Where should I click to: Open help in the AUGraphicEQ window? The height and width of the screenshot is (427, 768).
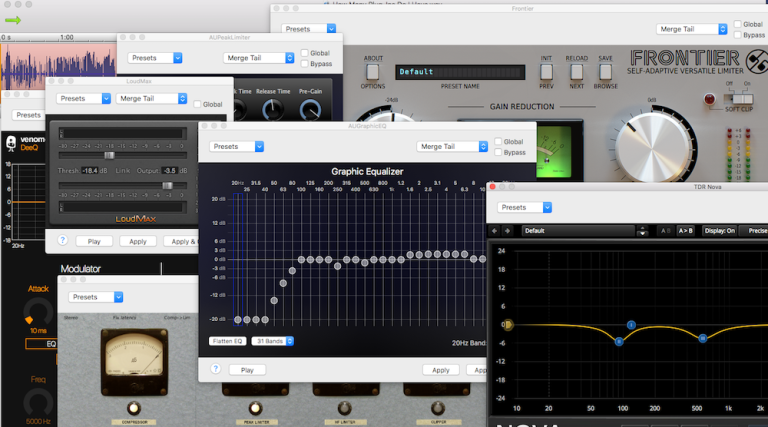216,369
